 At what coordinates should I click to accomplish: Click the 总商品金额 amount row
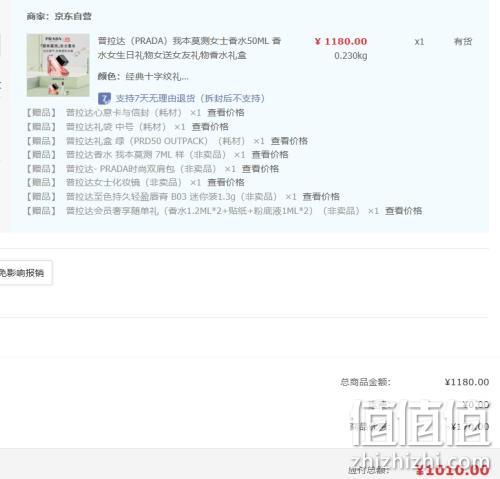[414, 382]
